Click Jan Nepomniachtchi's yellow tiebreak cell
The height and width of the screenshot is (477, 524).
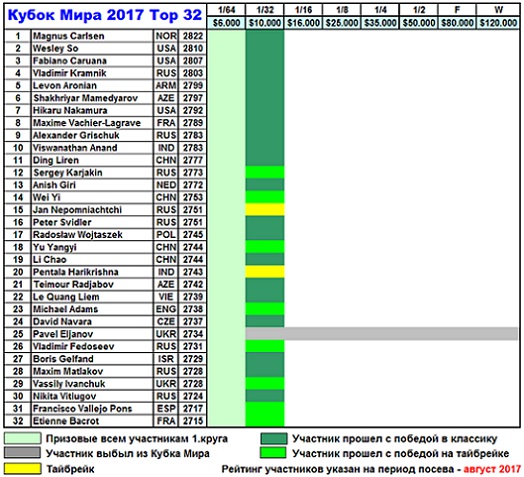click(x=265, y=210)
